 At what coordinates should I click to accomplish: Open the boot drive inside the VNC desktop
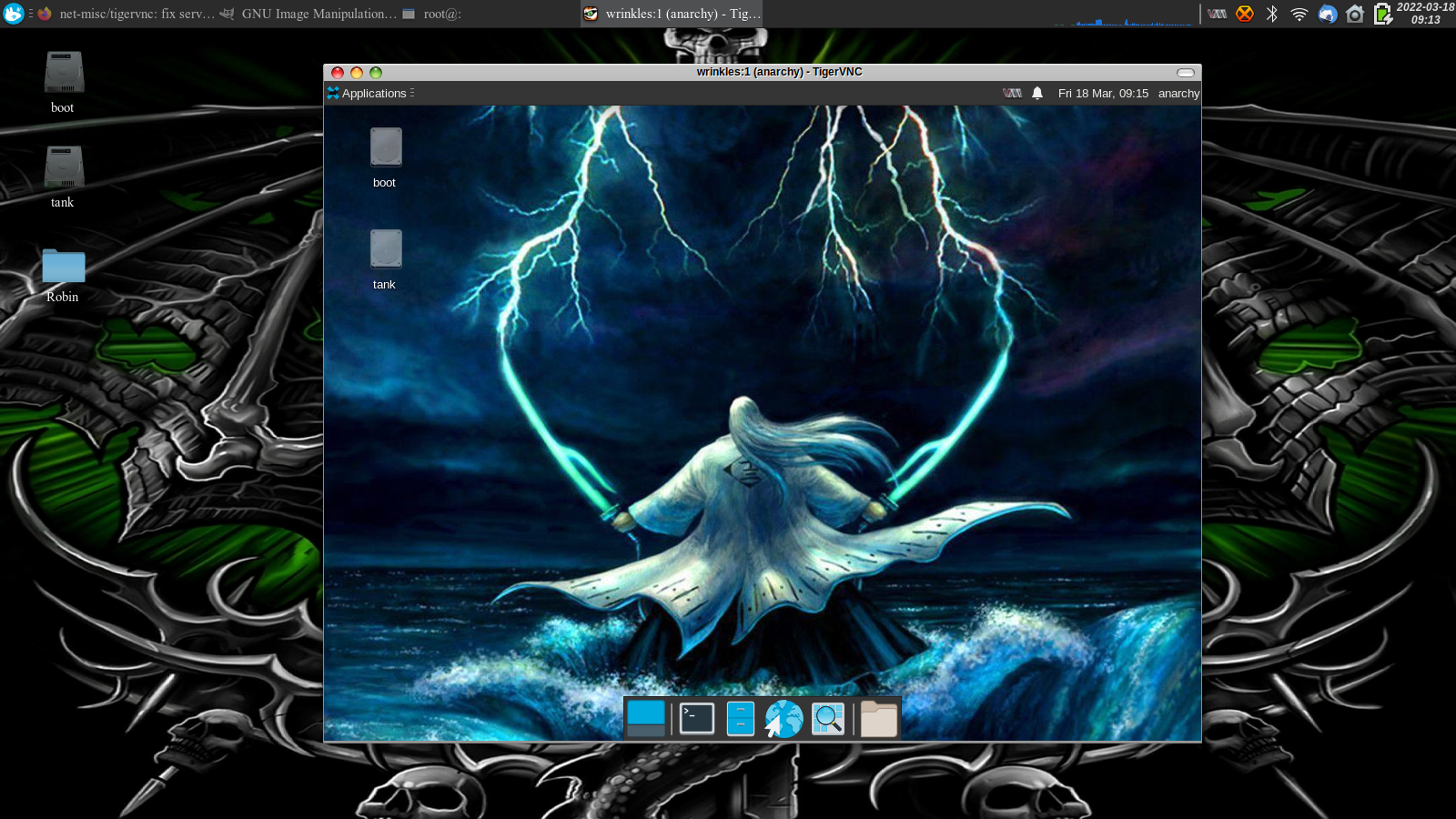385,157
